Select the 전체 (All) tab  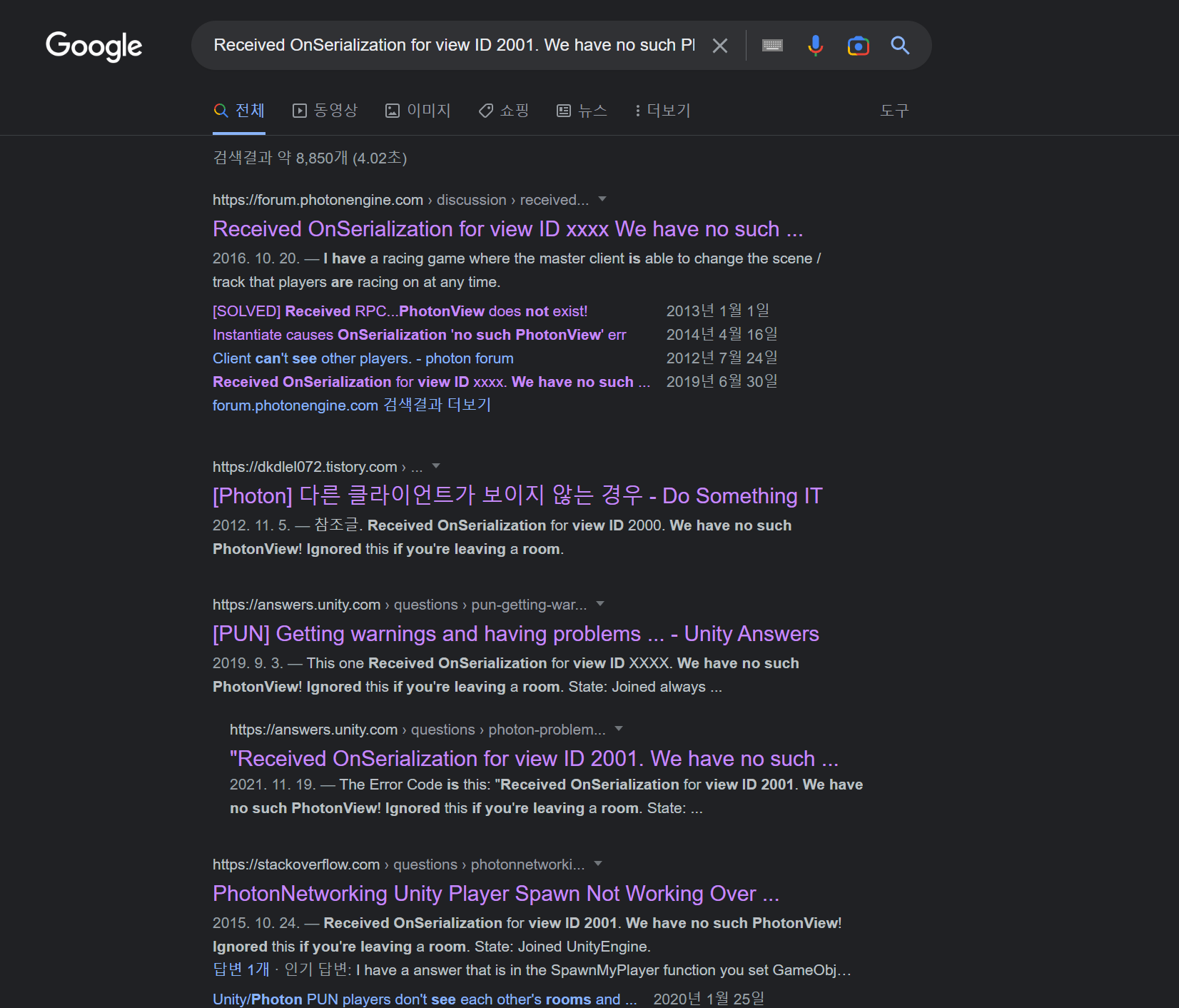click(239, 111)
